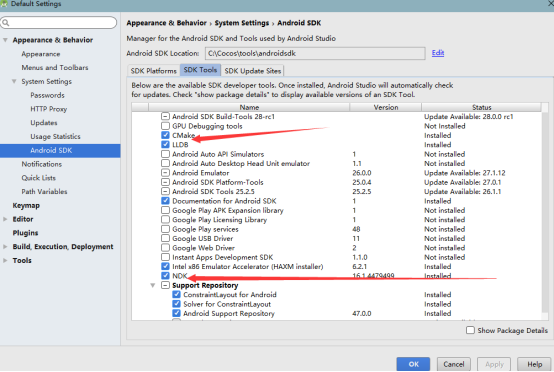Viewport: 554px width, 372px height.
Task: Sort by the Version column header
Action: click(x=385, y=107)
